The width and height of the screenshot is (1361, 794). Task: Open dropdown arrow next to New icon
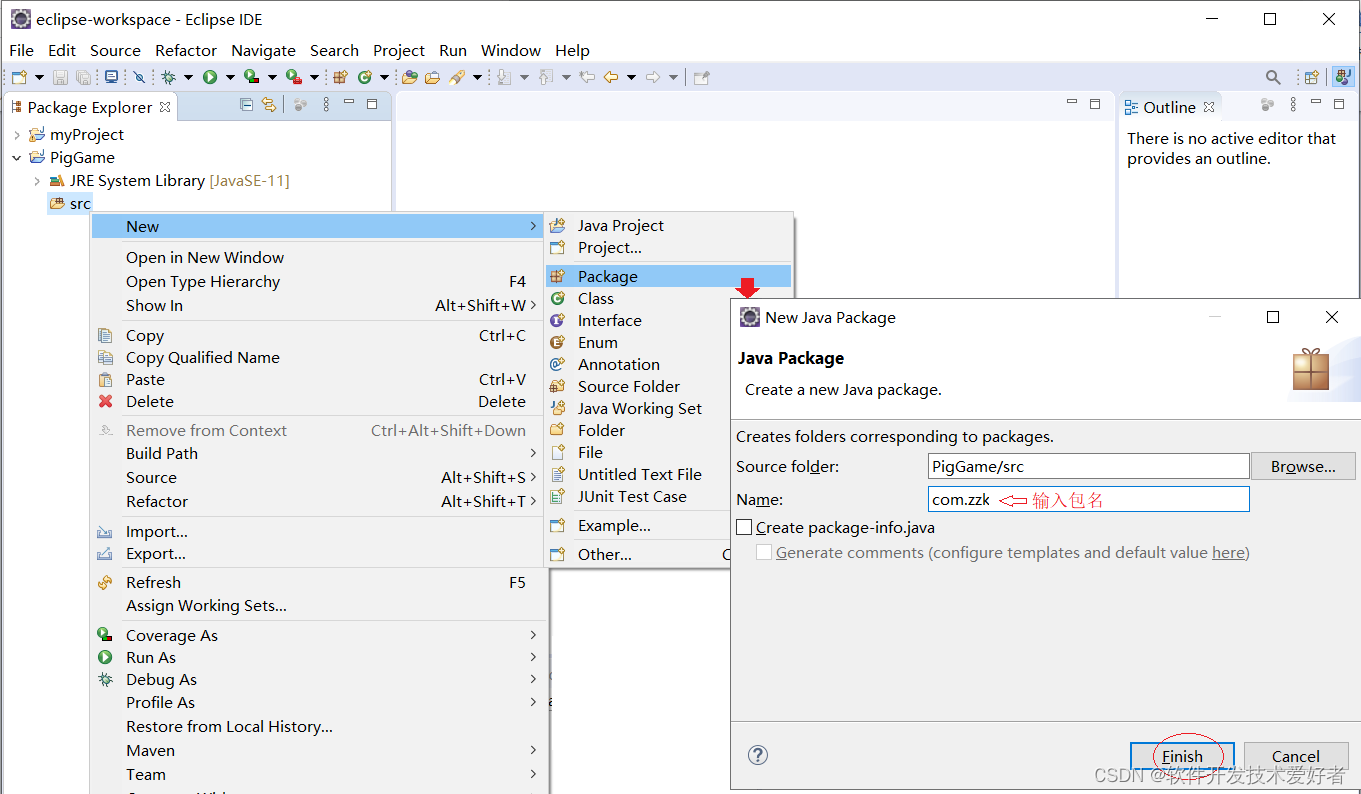pos(39,77)
